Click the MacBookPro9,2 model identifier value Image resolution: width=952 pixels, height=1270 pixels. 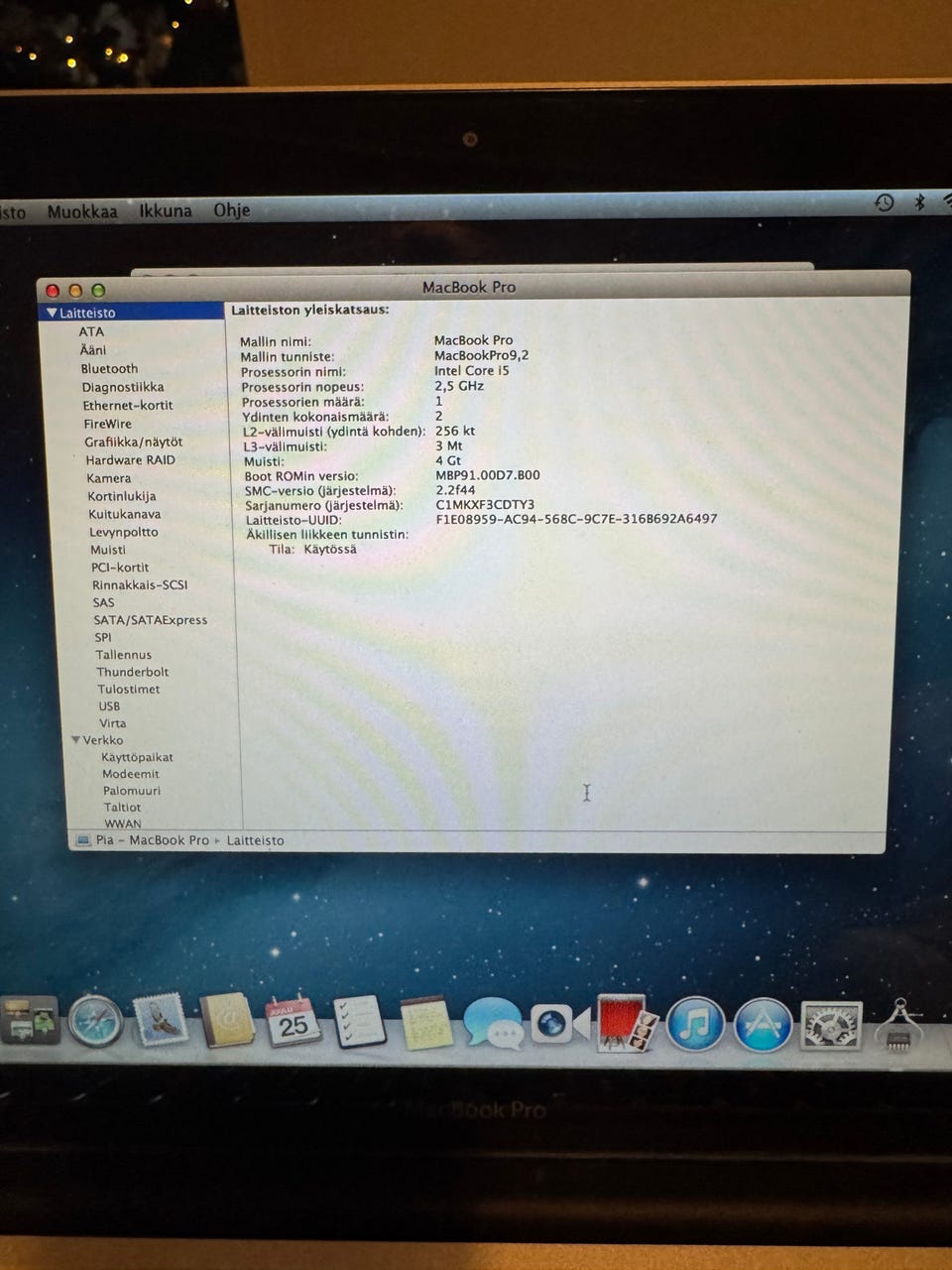coord(481,355)
